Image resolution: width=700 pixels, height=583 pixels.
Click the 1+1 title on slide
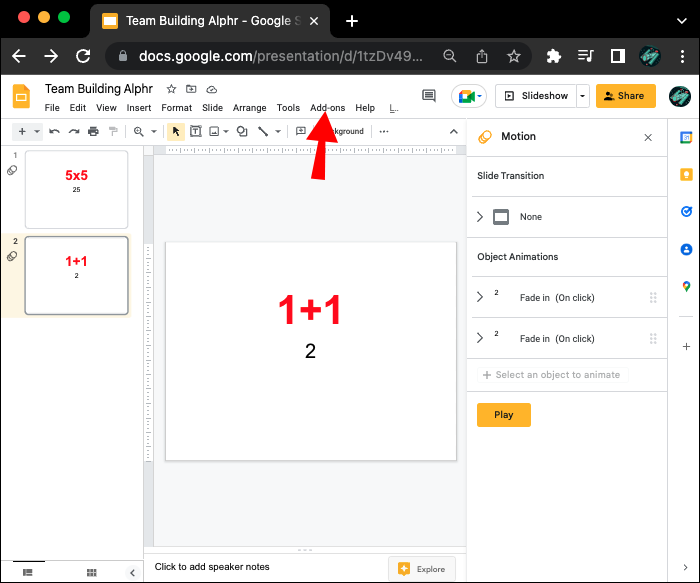(310, 309)
